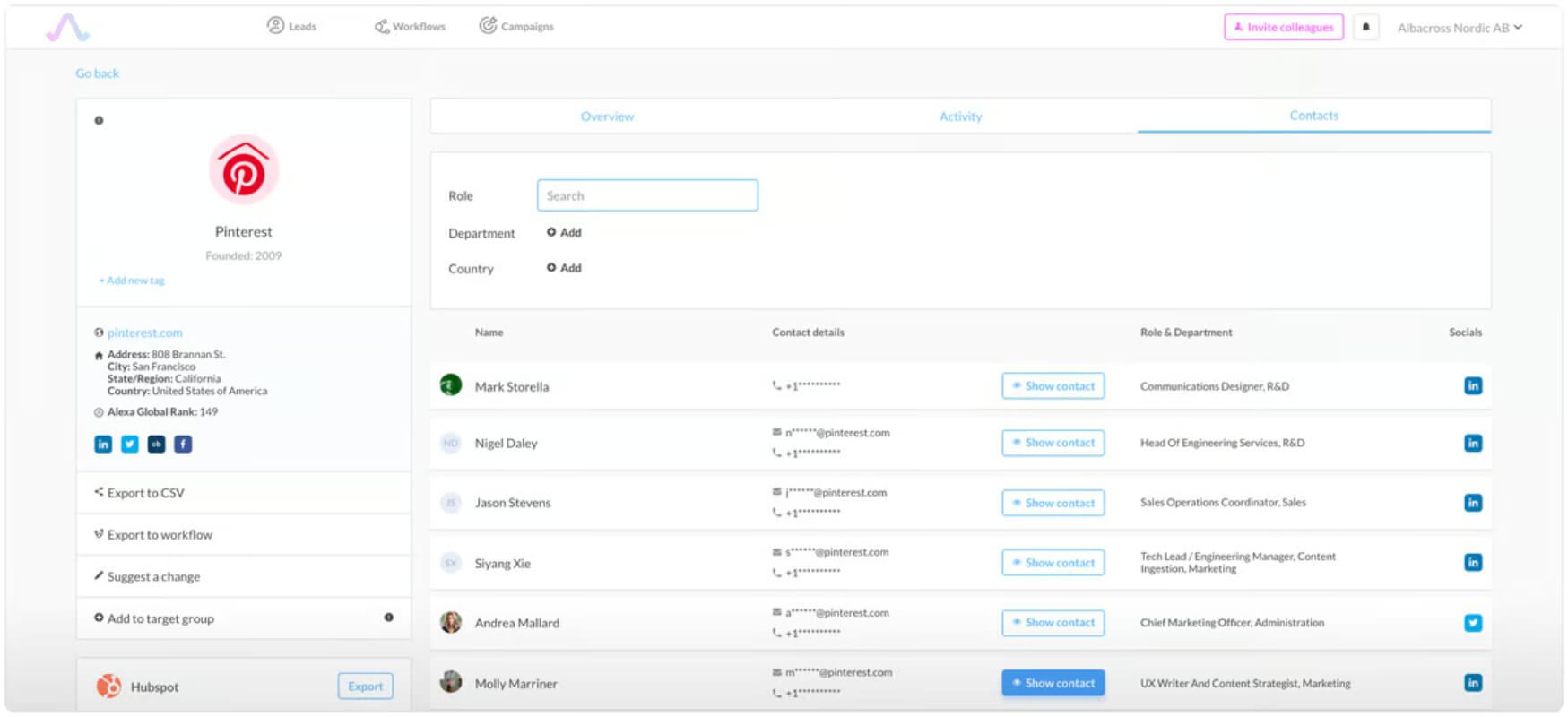Viewport: 1568px width, 717px height.
Task: Open the Leads section
Action: [291, 26]
